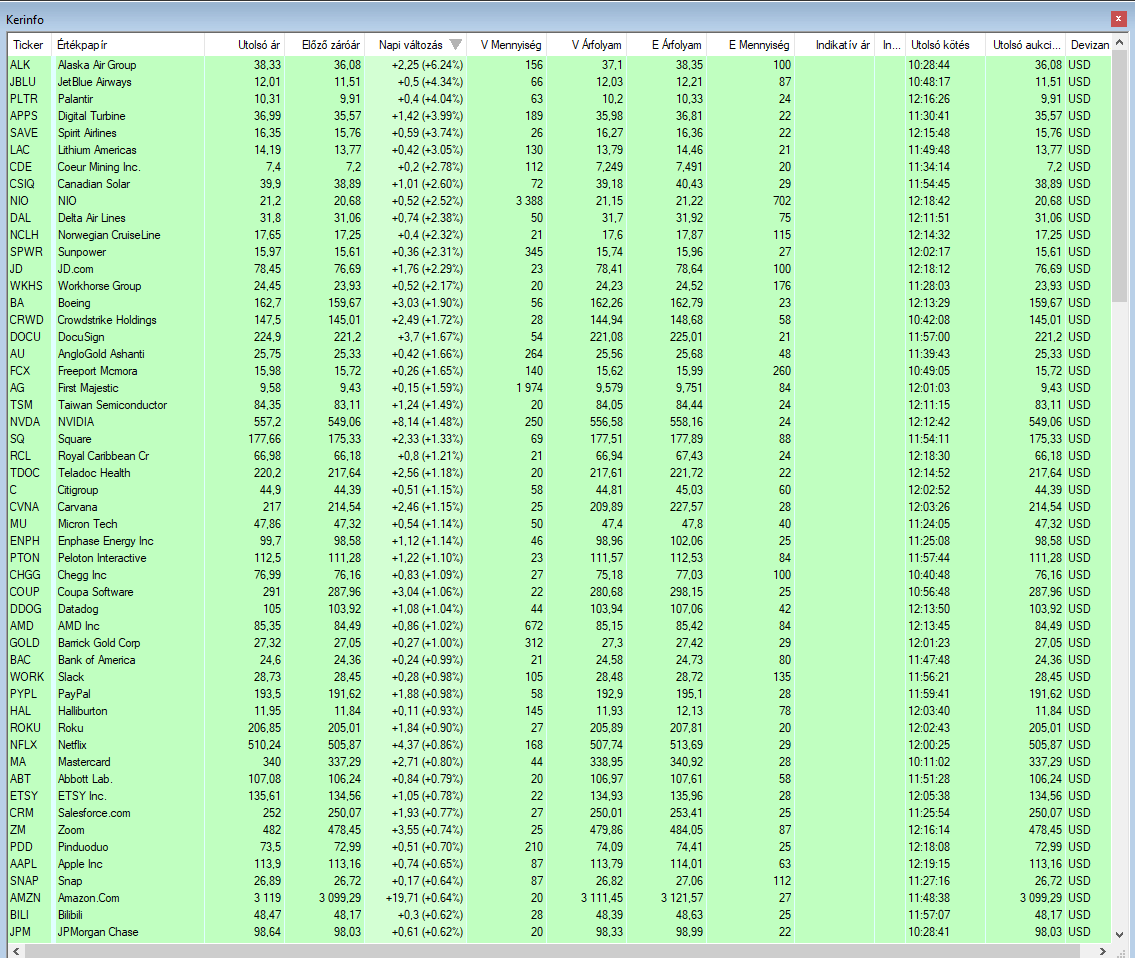Click the vertical scrollbar down arrow
The image size is (1135, 958).
[x=1119, y=934]
